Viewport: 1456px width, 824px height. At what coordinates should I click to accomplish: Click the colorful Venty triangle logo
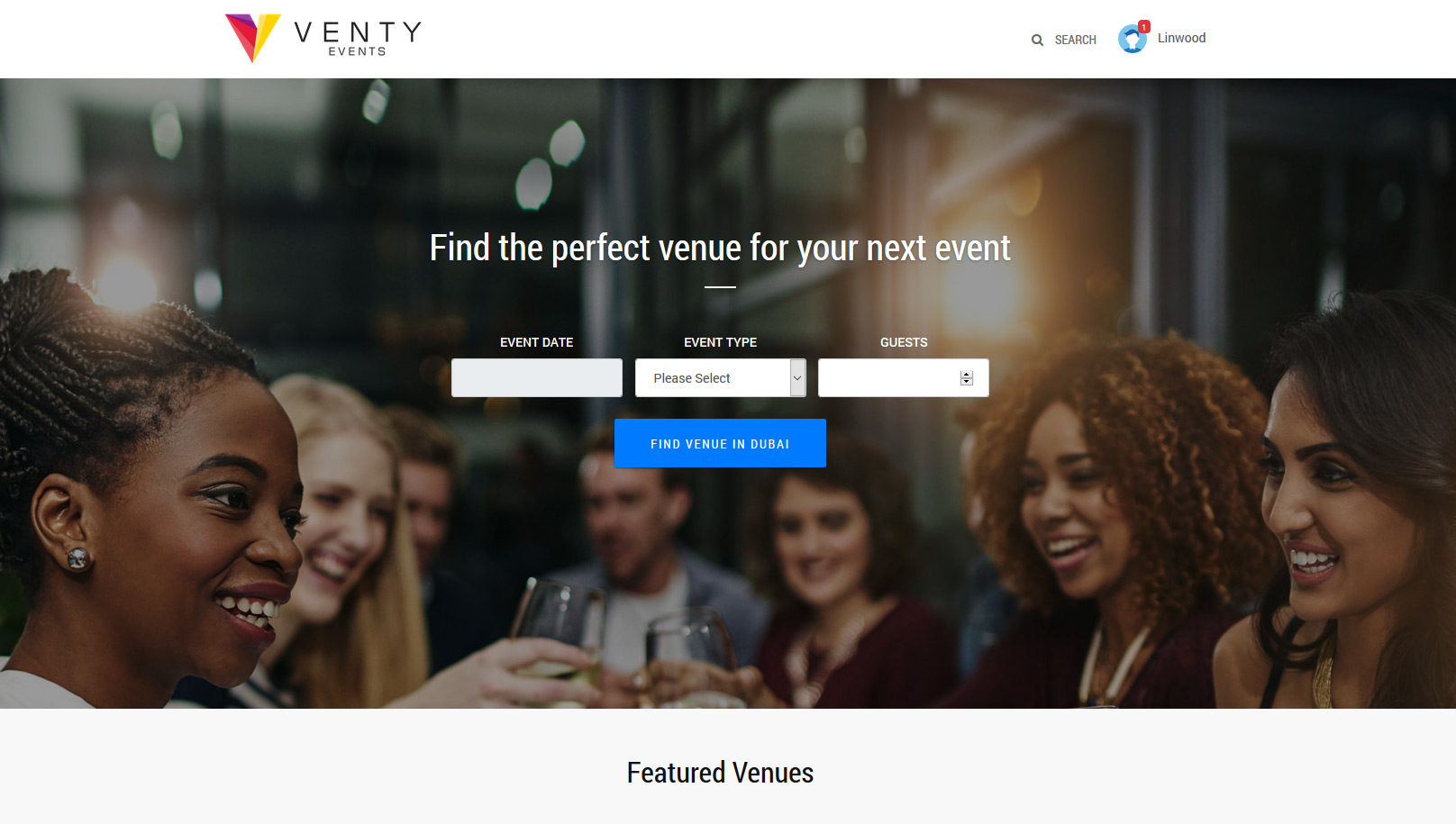[252, 38]
